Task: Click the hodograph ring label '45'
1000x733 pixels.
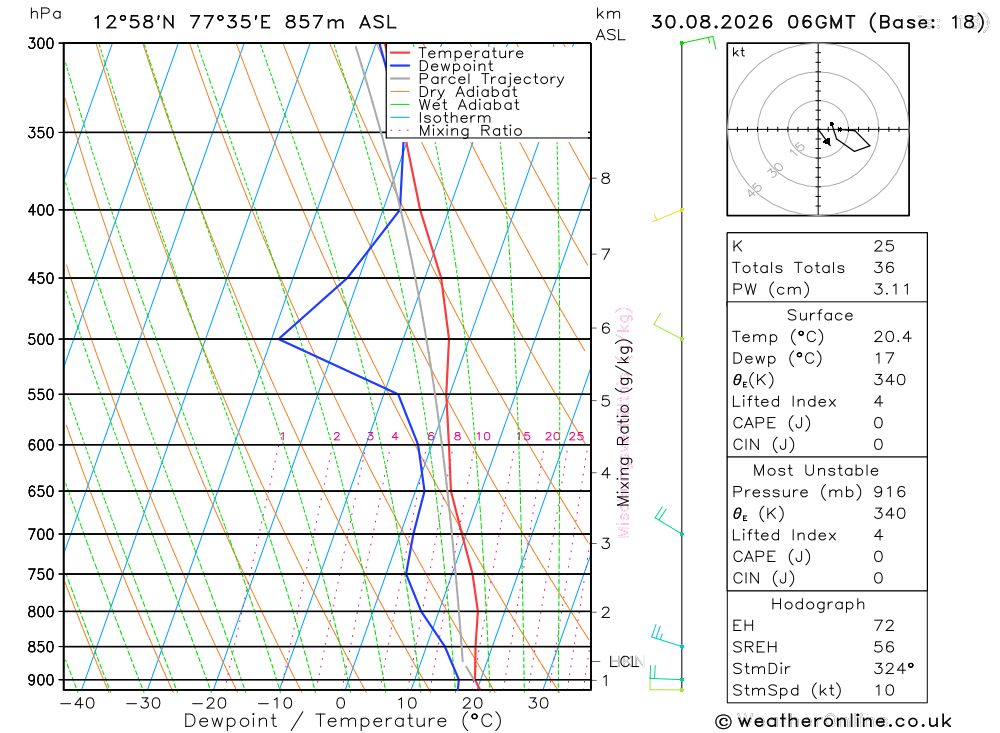Action: tap(754, 189)
